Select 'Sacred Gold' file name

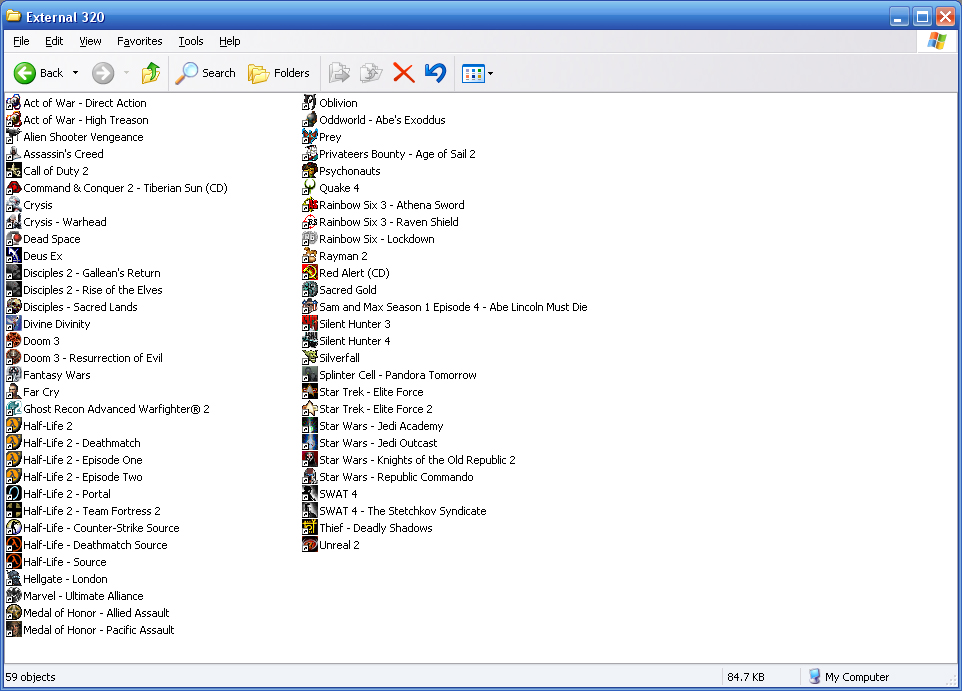pyautogui.click(x=348, y=290)
